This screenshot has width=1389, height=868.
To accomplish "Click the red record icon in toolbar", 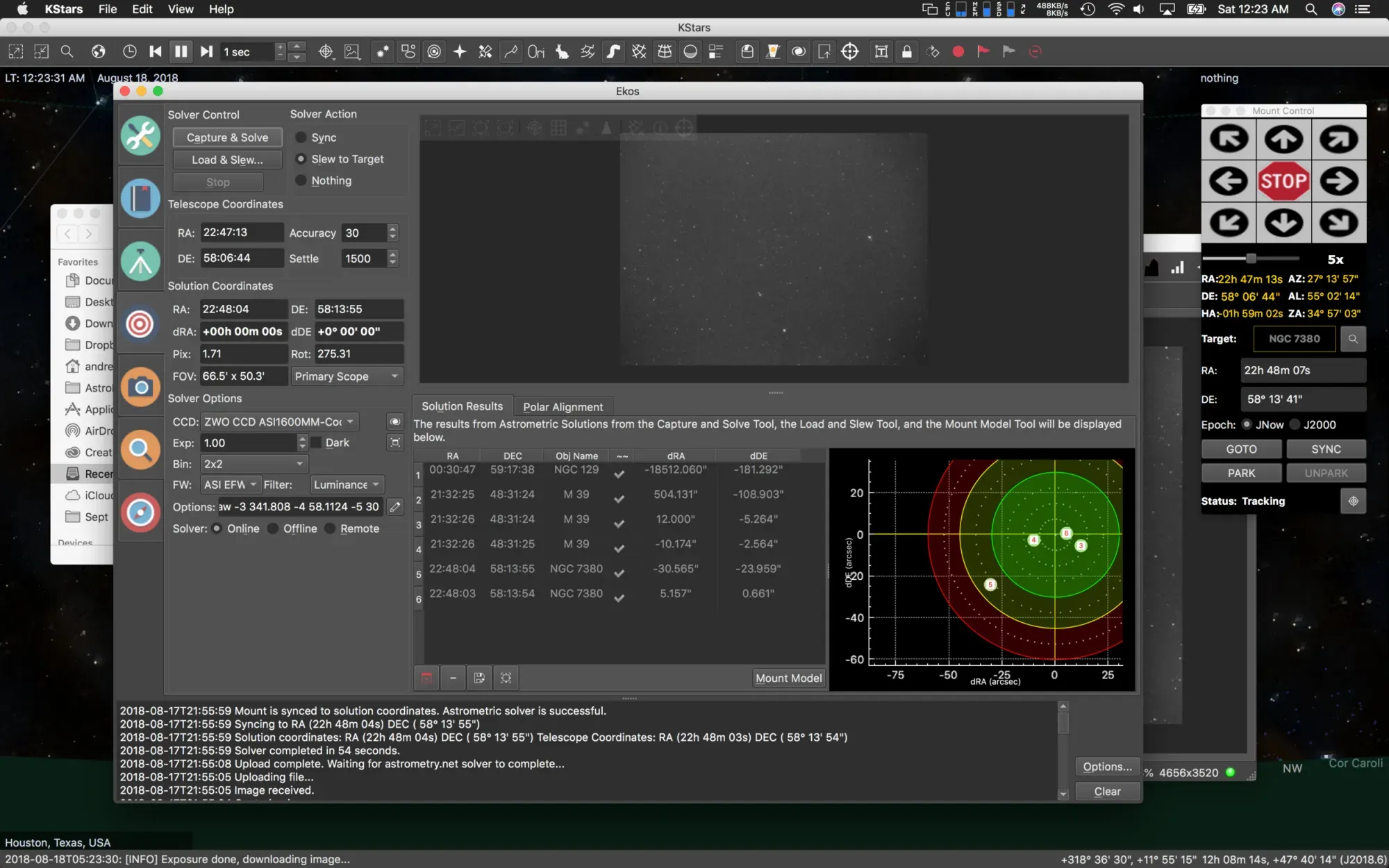I will 958,51.
